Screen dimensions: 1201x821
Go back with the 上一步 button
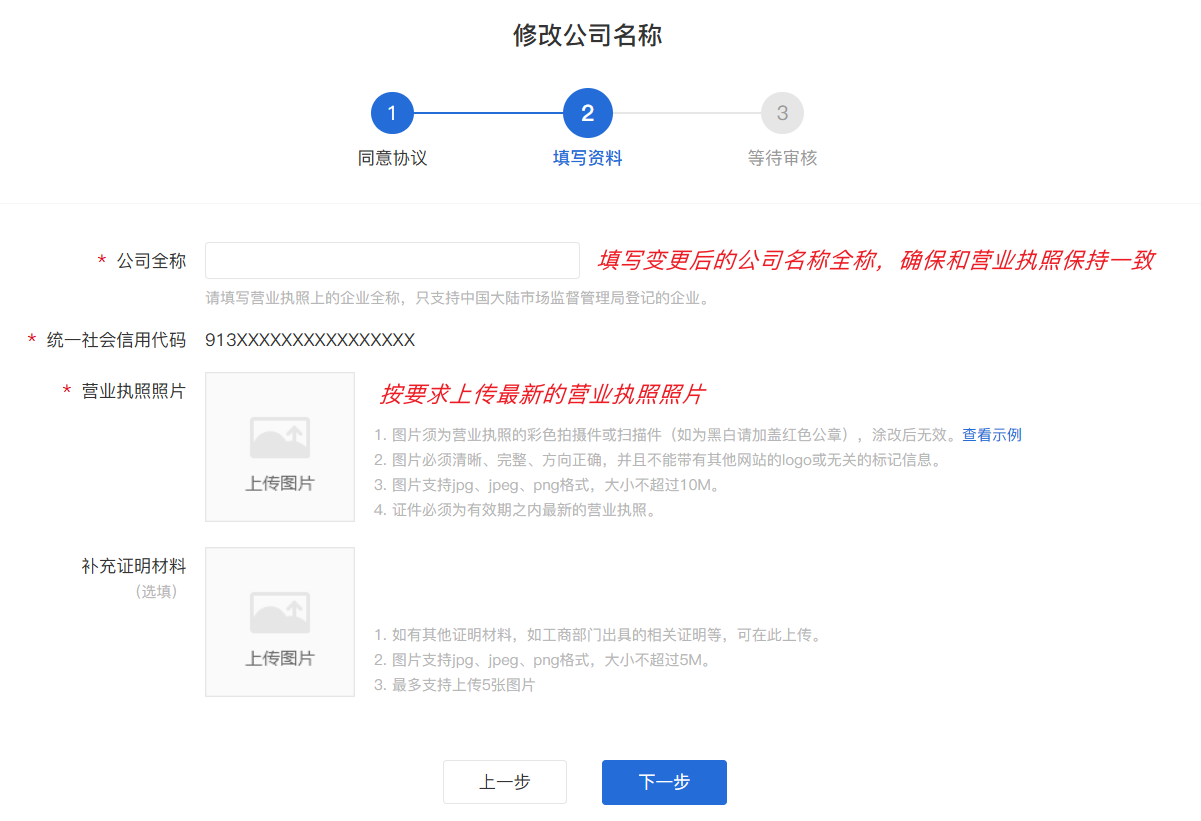coord(504,782)
